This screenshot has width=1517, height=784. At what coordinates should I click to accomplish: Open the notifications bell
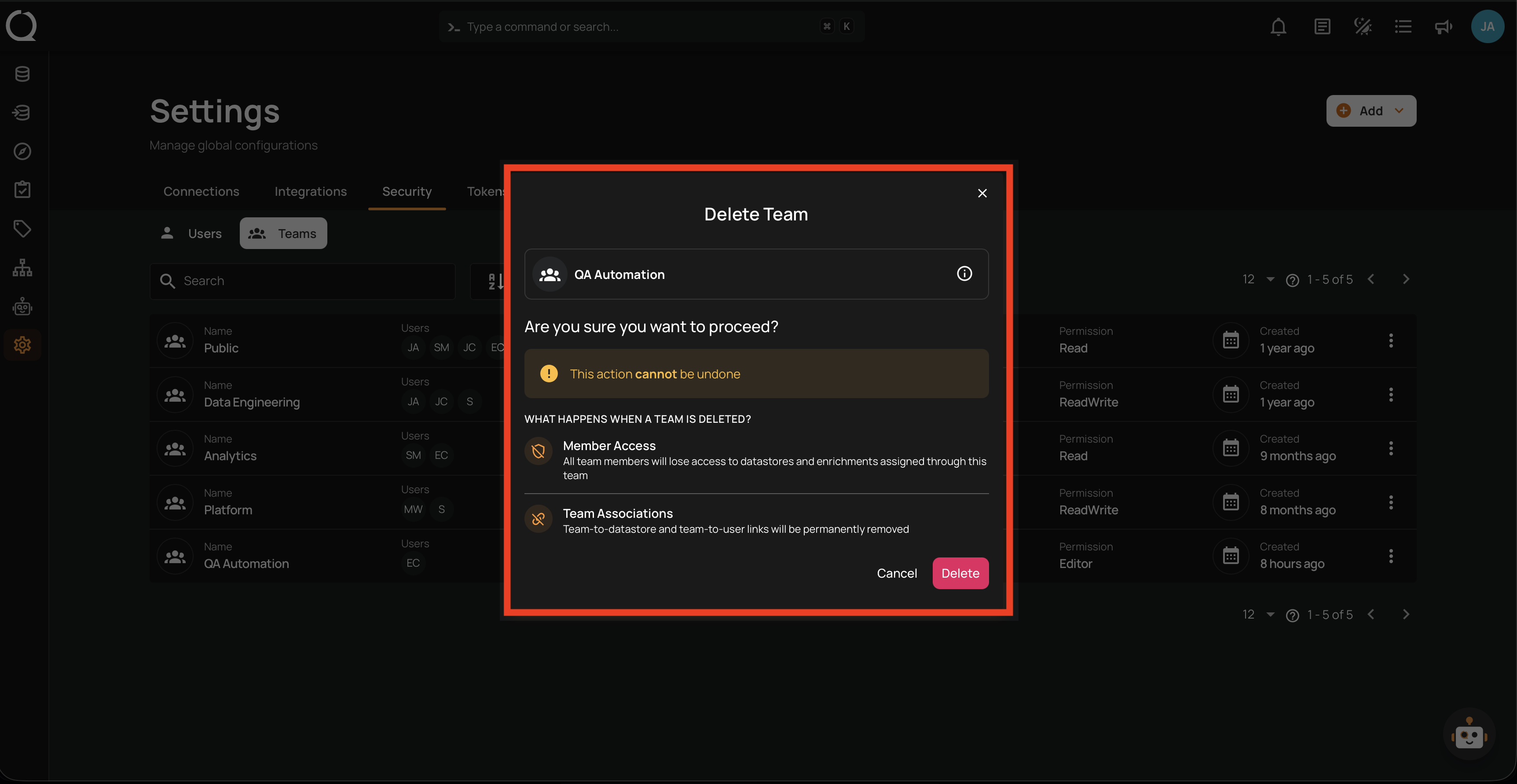[x=1278, y=26]
